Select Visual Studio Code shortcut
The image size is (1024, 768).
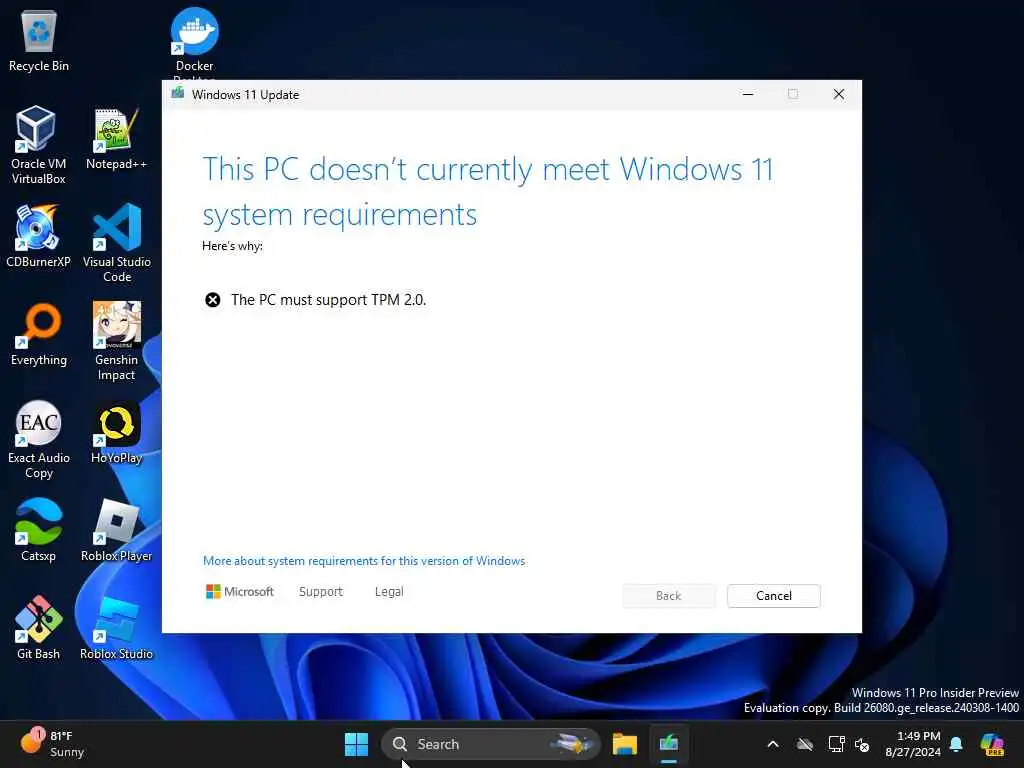click(x=116, y=243)
